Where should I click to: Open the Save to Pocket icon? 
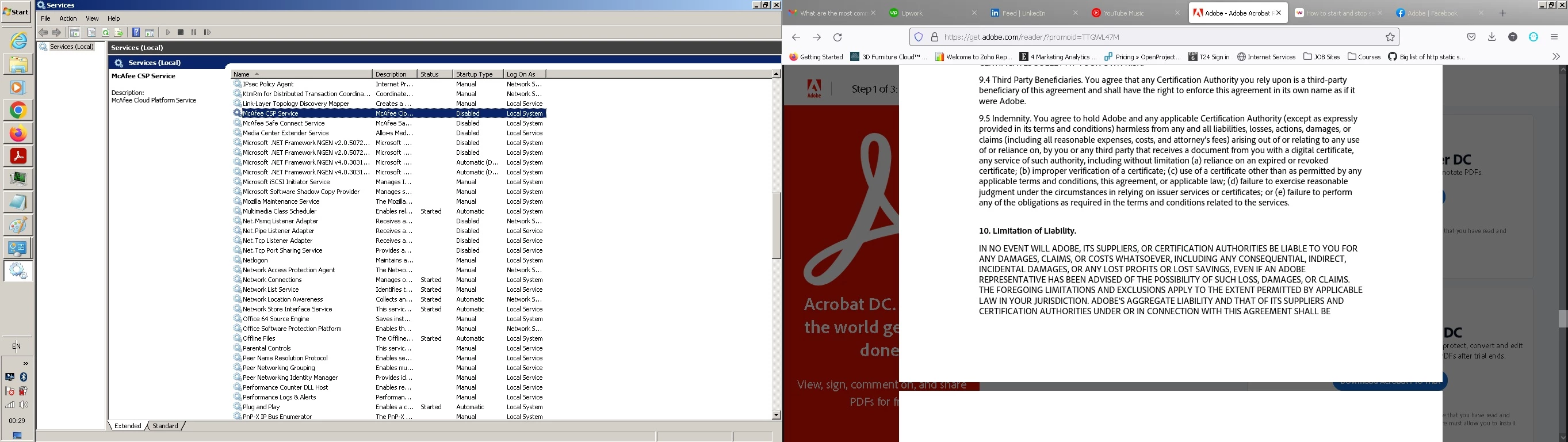click(1471, 38)
